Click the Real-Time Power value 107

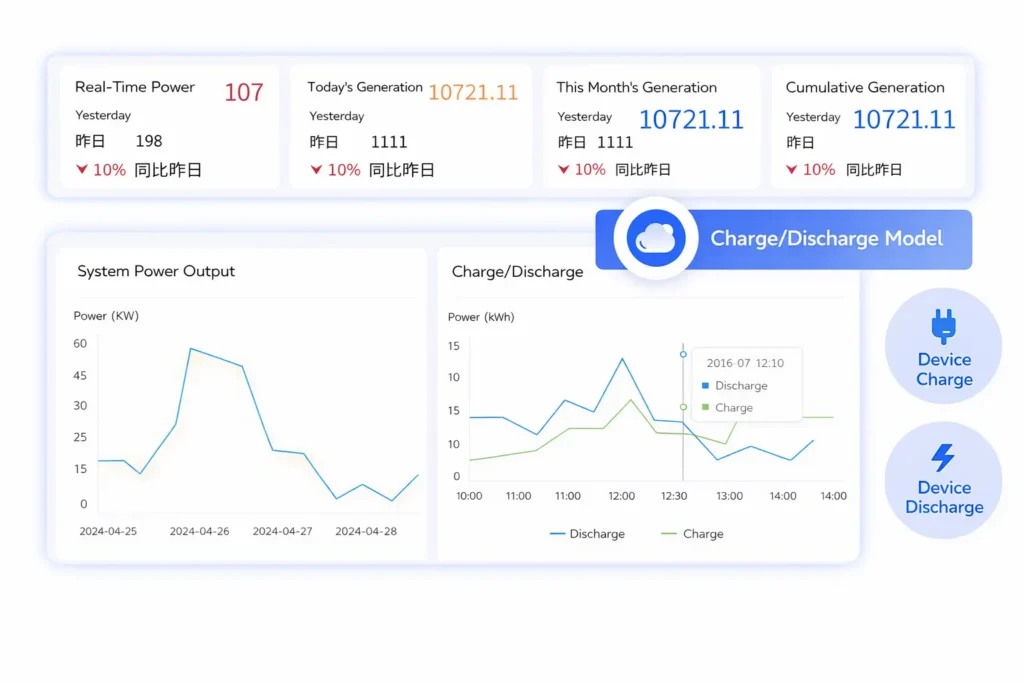pyautogui.click(x=243, y=93)
